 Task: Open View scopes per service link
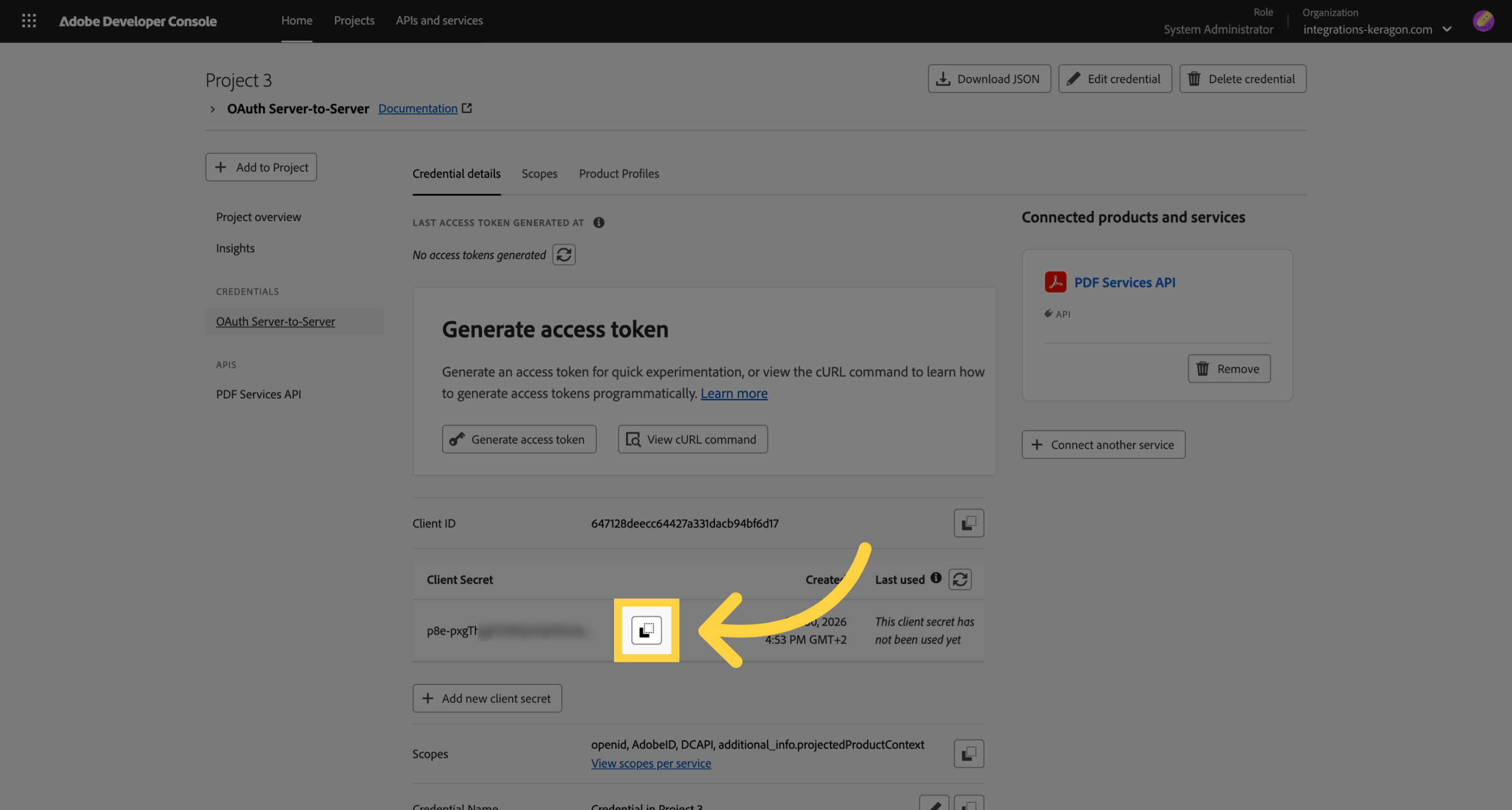click(651, 763)
